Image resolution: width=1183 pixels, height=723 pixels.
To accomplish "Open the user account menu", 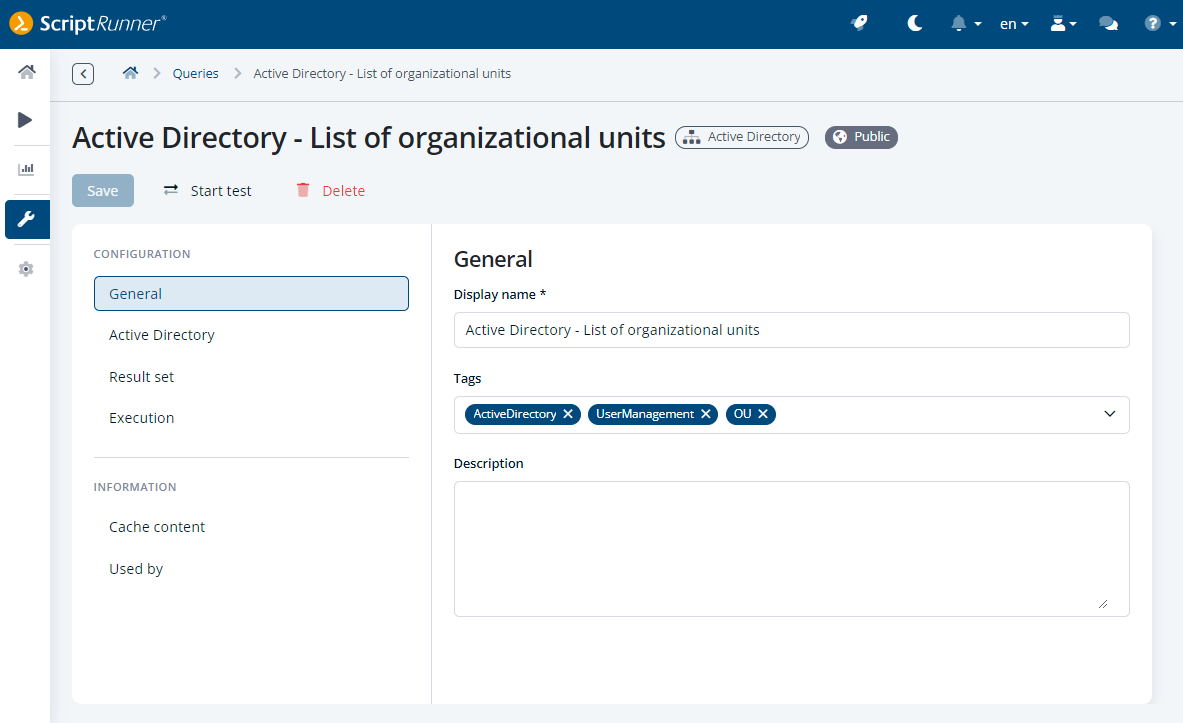I will coord(1063,24).
